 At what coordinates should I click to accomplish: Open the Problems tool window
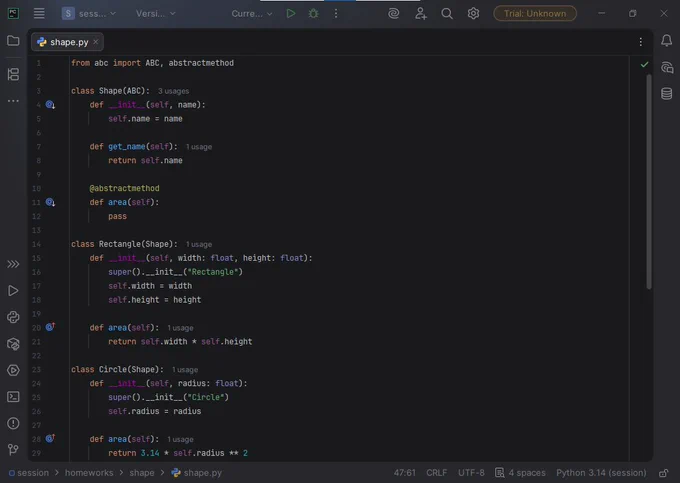(13, 423)
